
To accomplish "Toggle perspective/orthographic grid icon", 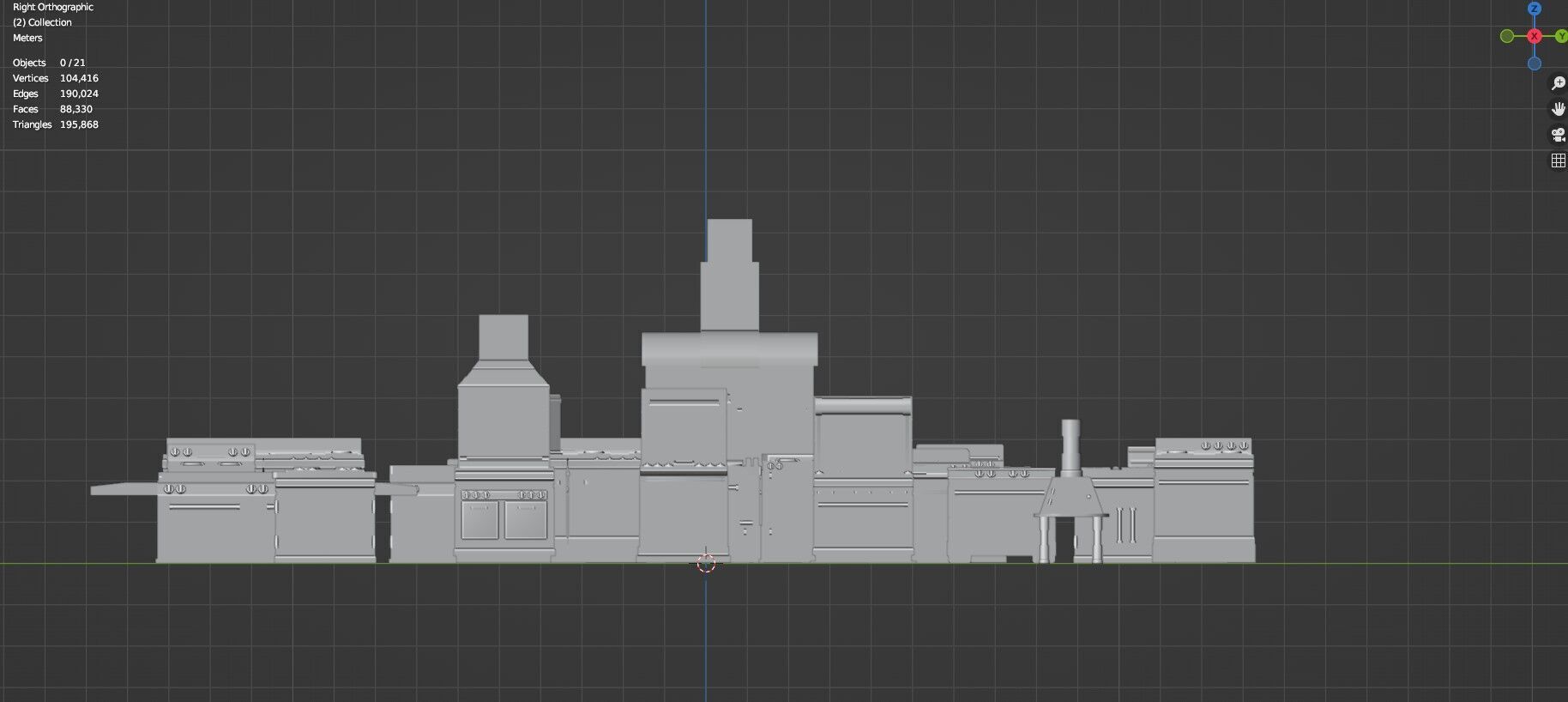I will tap(1559, 160).
